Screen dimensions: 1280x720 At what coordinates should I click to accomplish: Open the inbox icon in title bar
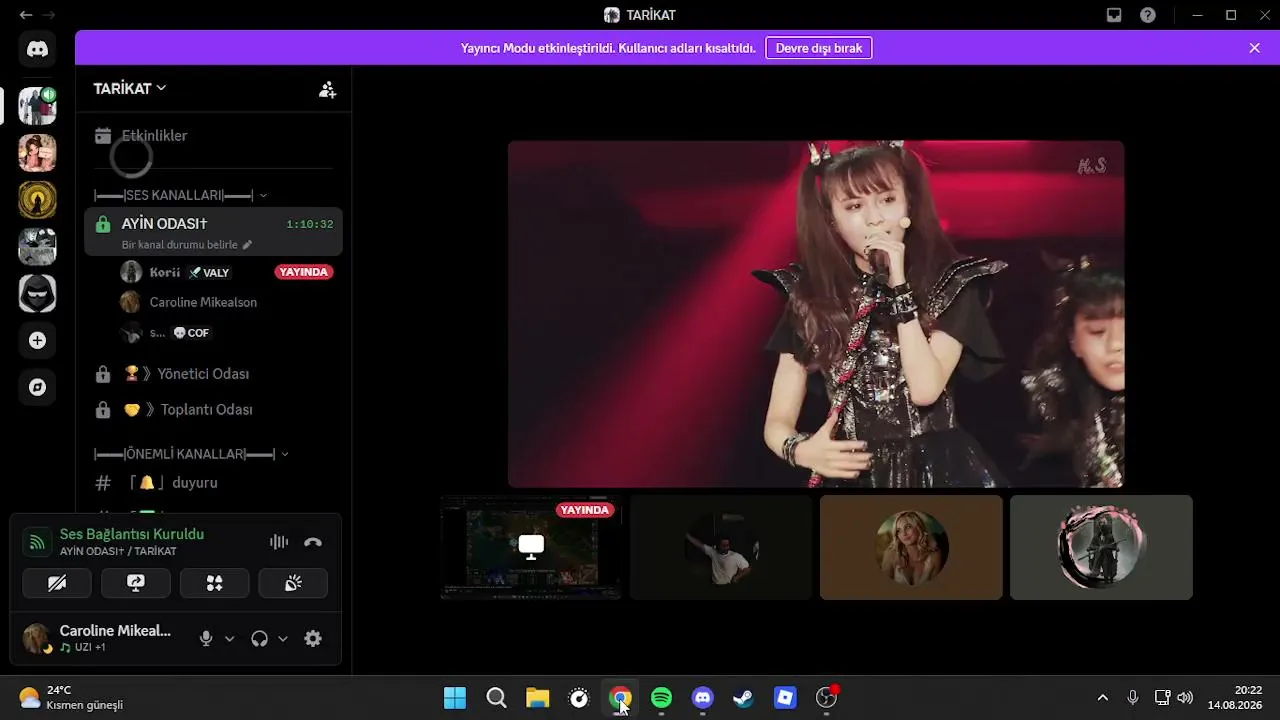(x=1114, y=15)
